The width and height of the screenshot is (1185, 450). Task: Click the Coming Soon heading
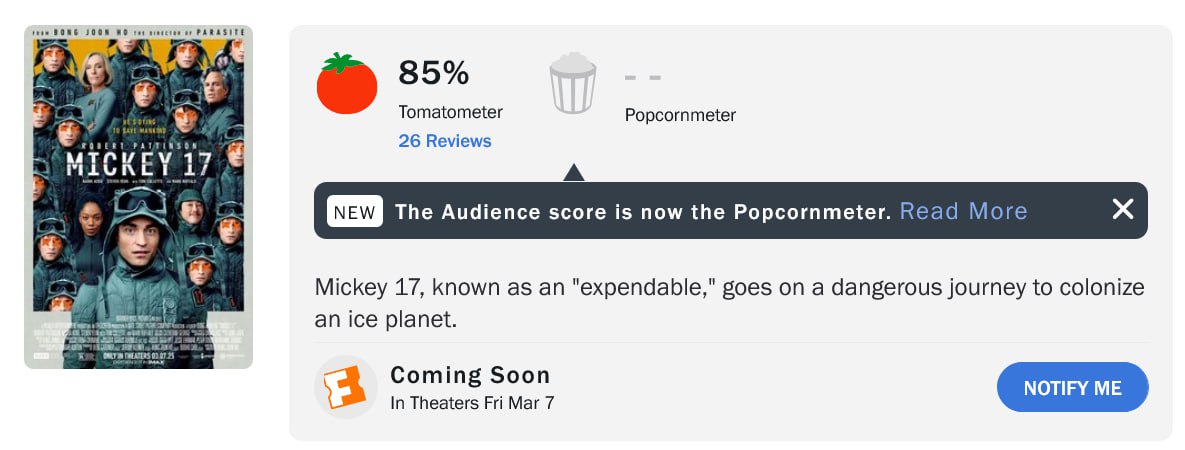470,375
